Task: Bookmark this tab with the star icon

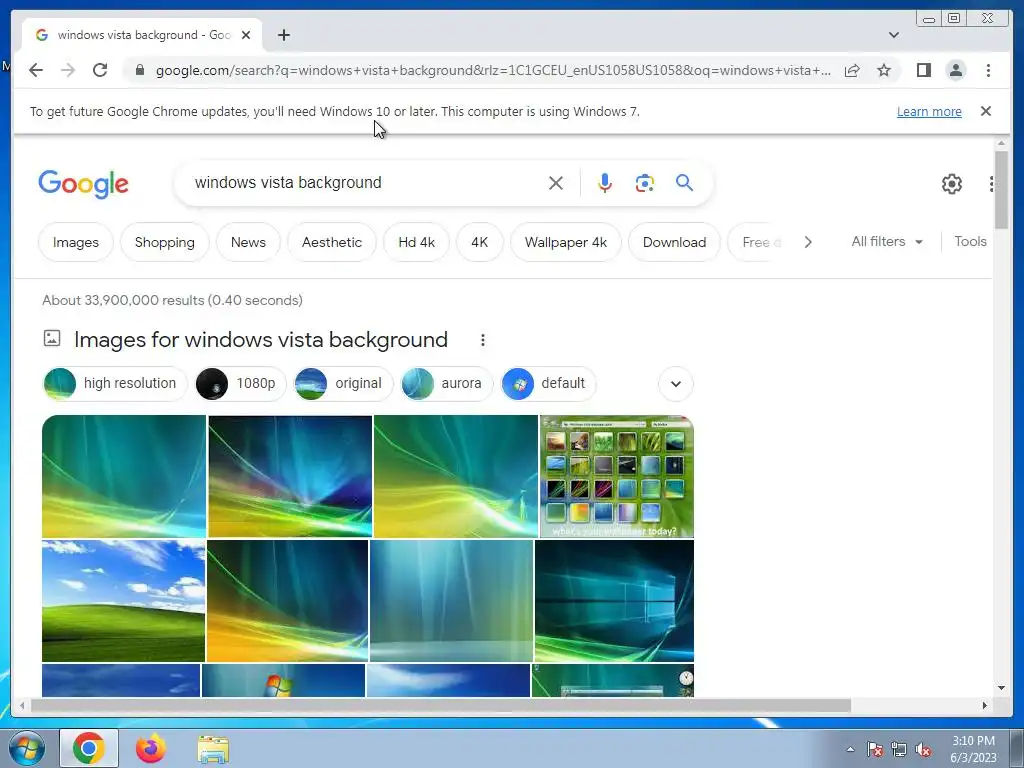Action: click(884, 70)
